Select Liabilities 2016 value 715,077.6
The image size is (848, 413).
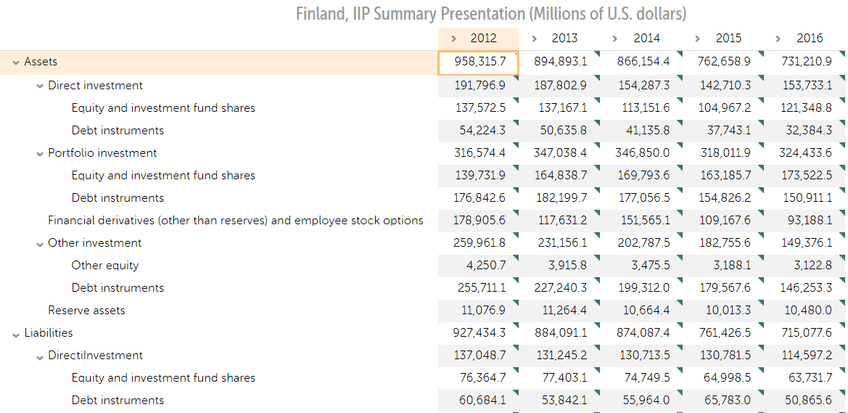[x=804, y=333]
